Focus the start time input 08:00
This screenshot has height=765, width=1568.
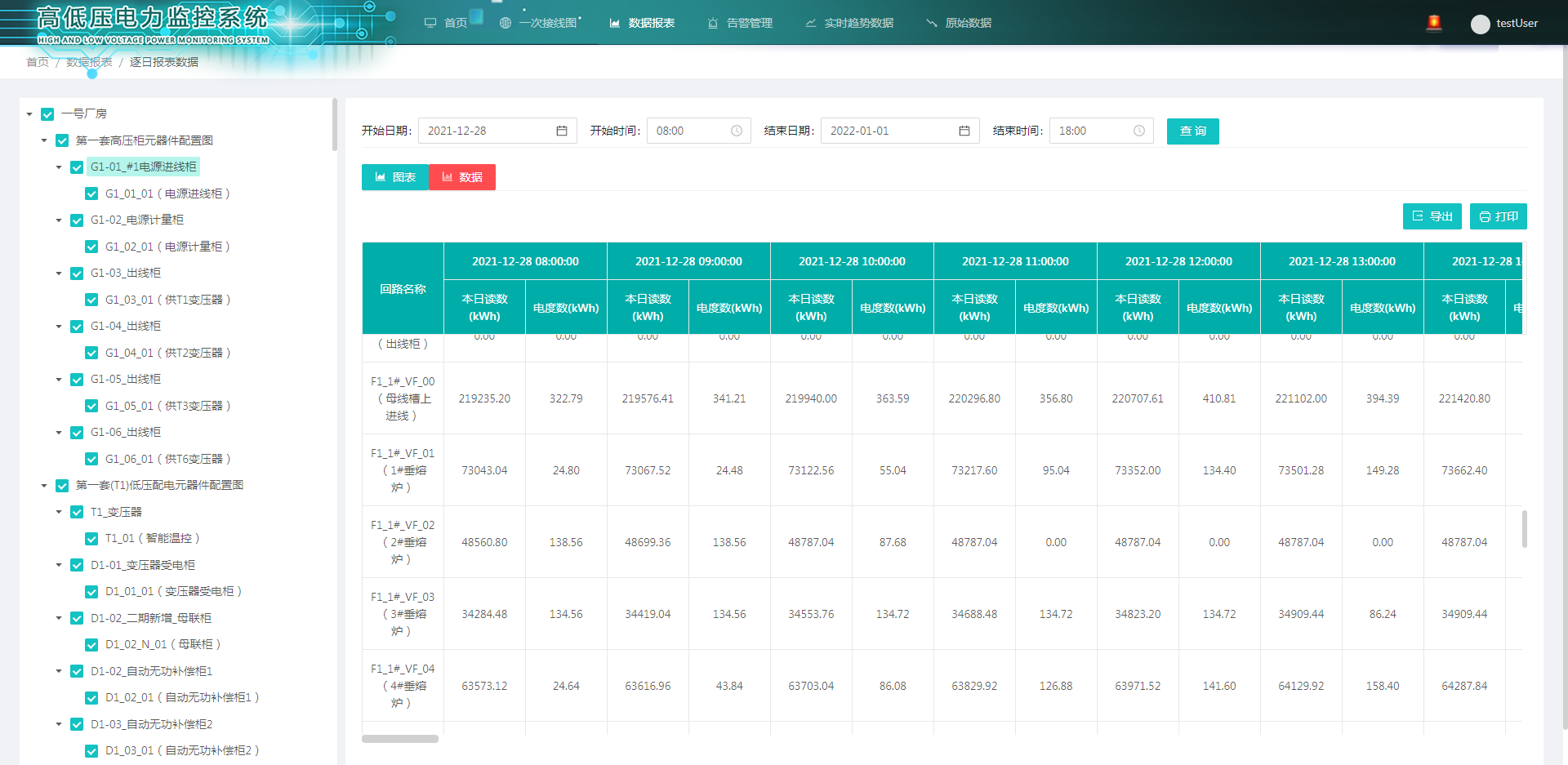(699, 131)
